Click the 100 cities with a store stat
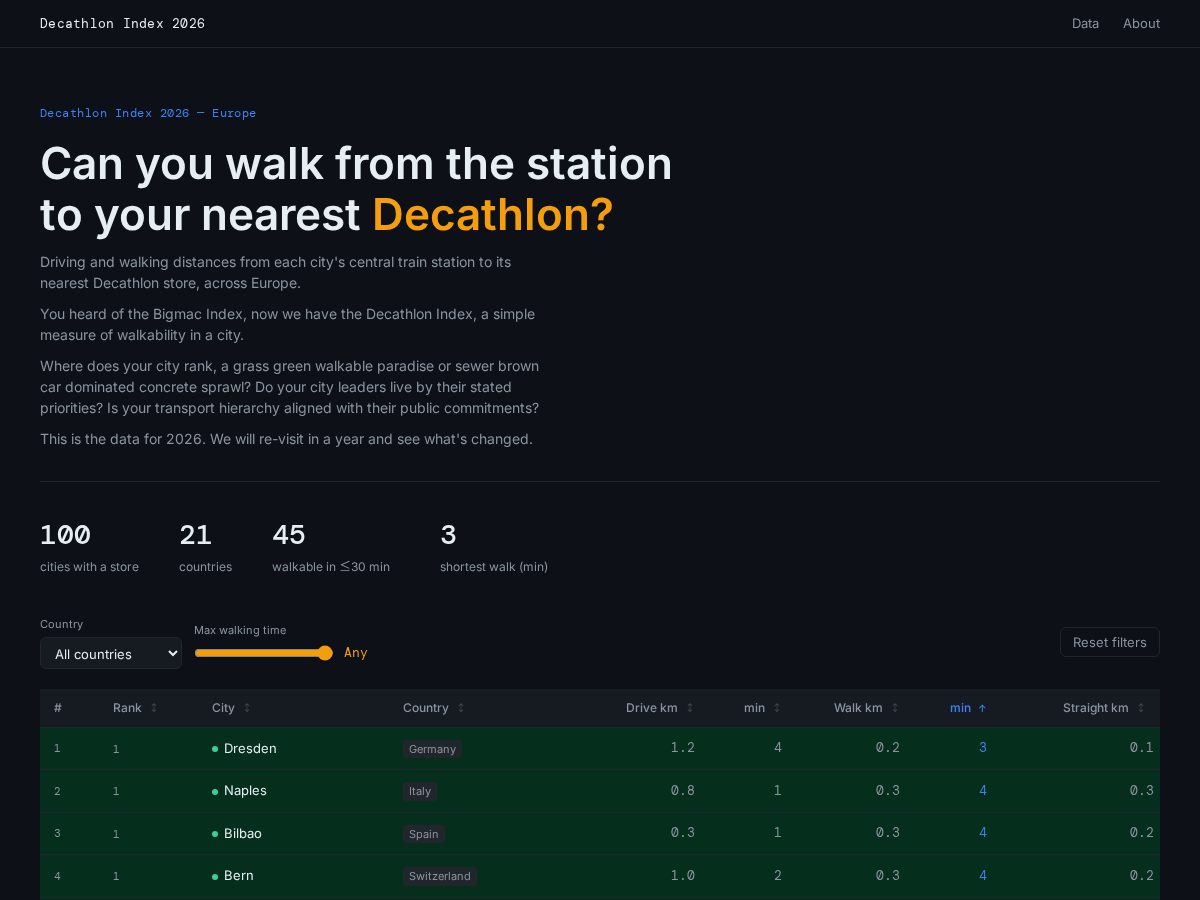This screenshot has width=1200, height=900. coord(89,548)
